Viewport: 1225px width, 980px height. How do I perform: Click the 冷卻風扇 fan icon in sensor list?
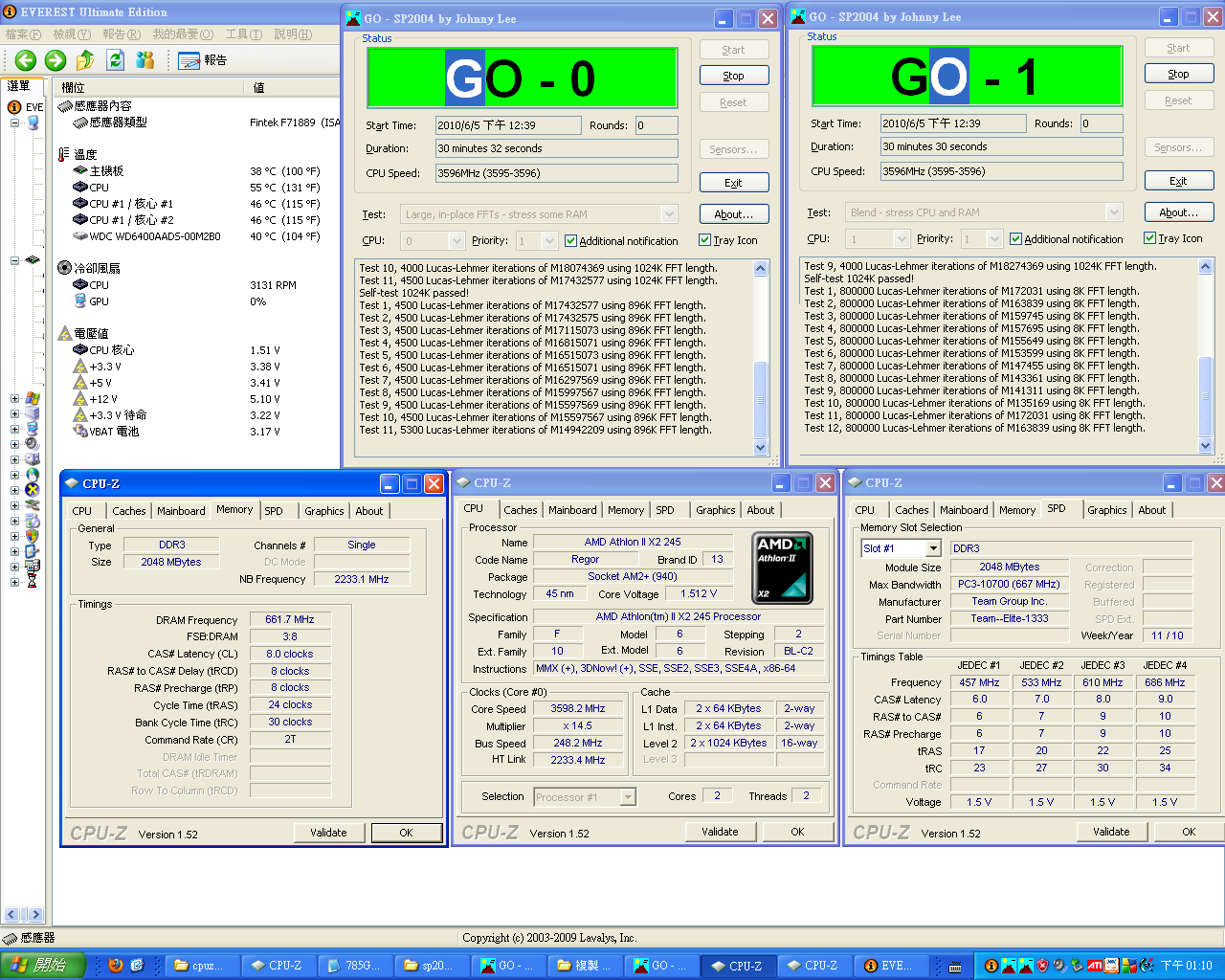click(x=64, y=268)
